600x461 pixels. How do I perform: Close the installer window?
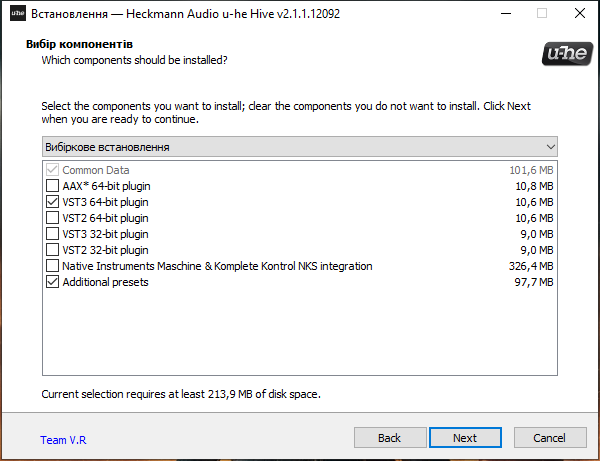[580, 13]
